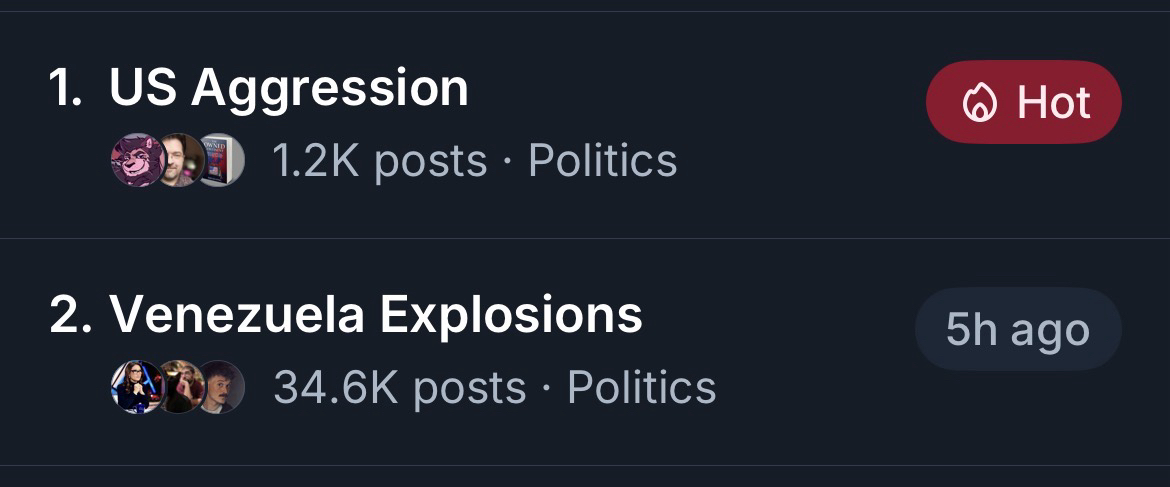Open the Venezuela Explosions trending topic
Viewport: 1170px width, 487px height.
[375, 315]
